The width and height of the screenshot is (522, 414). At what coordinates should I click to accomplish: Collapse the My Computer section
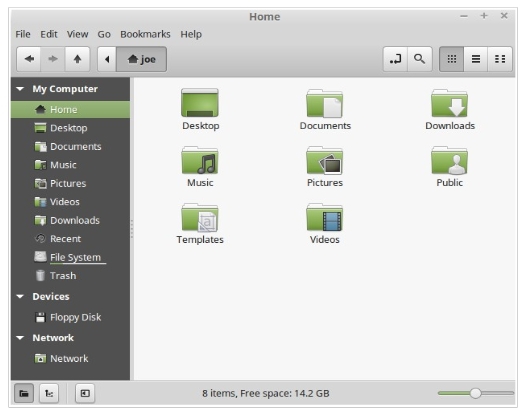(x=20, y=89)
